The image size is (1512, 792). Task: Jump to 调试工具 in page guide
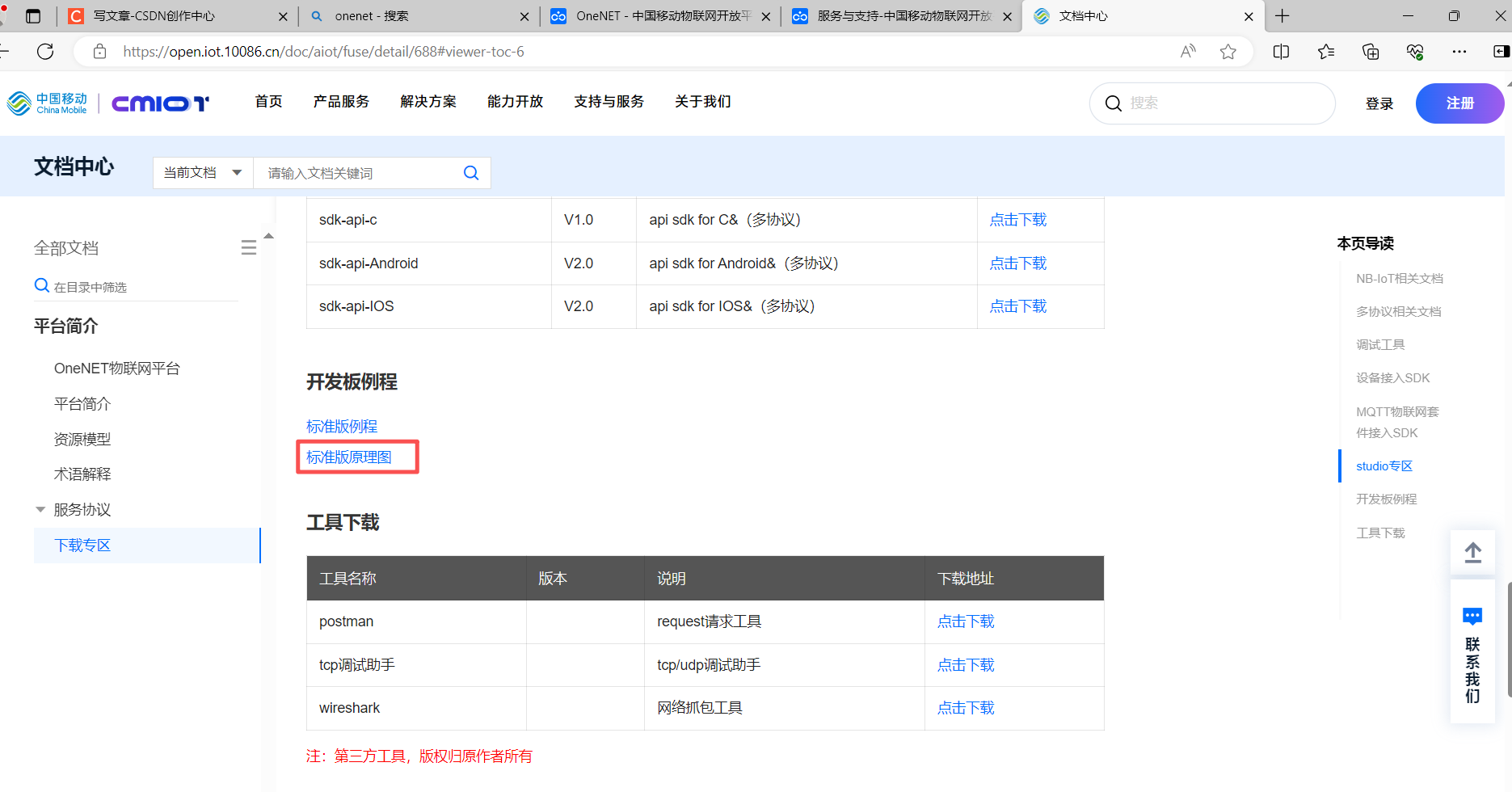pos(1380,344)
